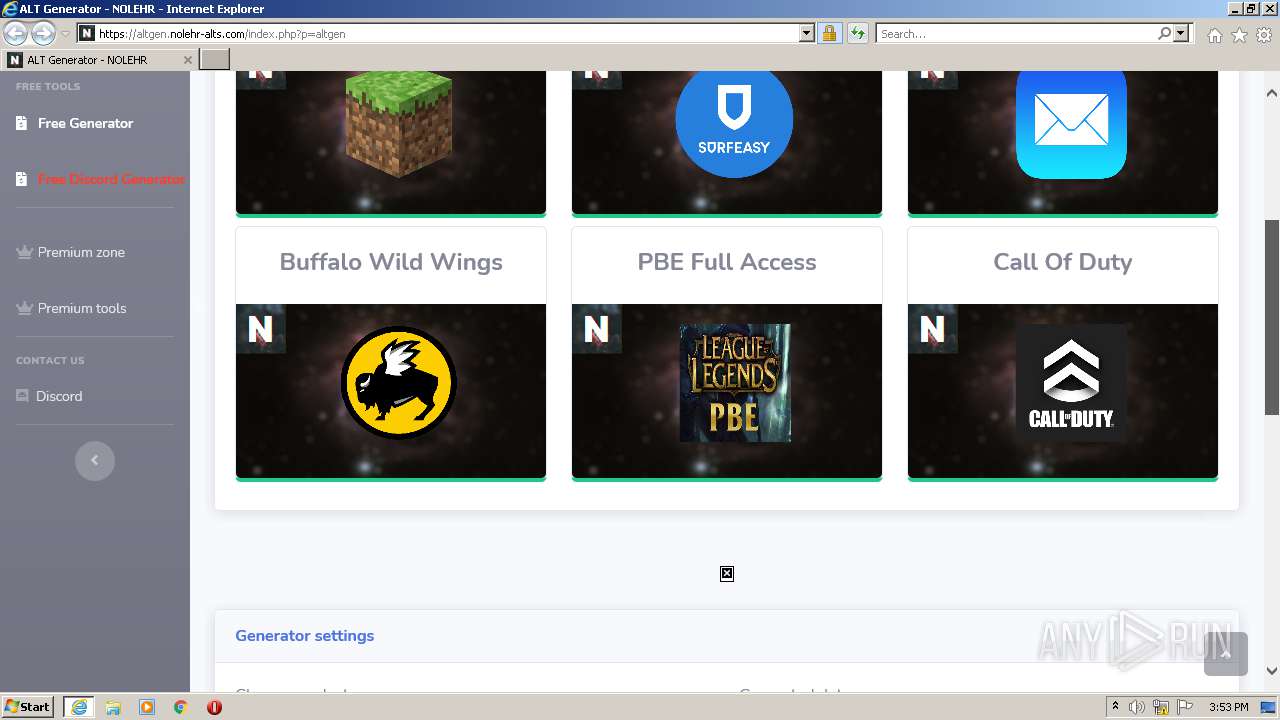Click the security lock icon
This screenshot has width=1280, height=720.
coord(829,34)
